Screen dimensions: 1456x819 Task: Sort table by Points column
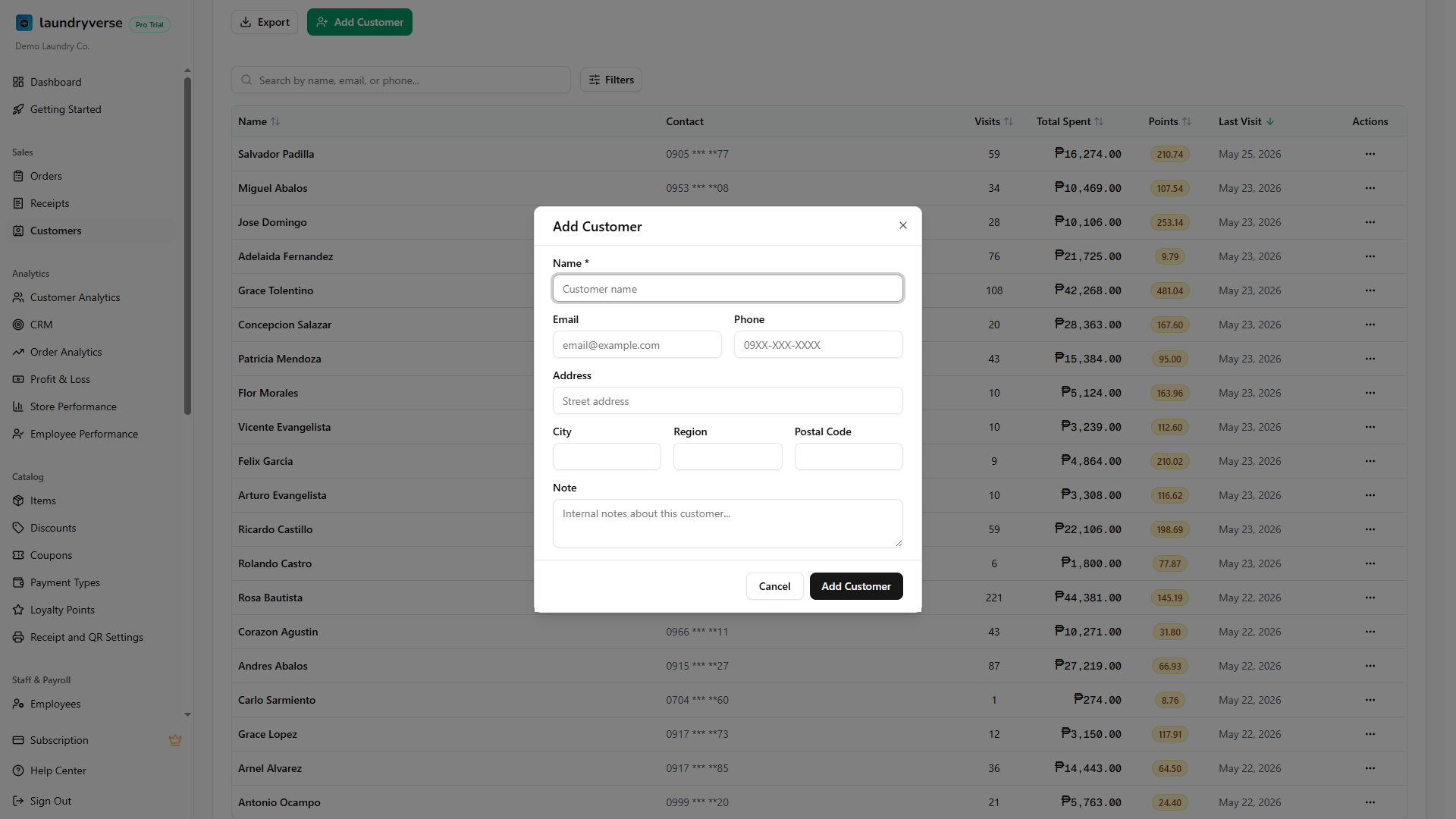point(1170,121)
